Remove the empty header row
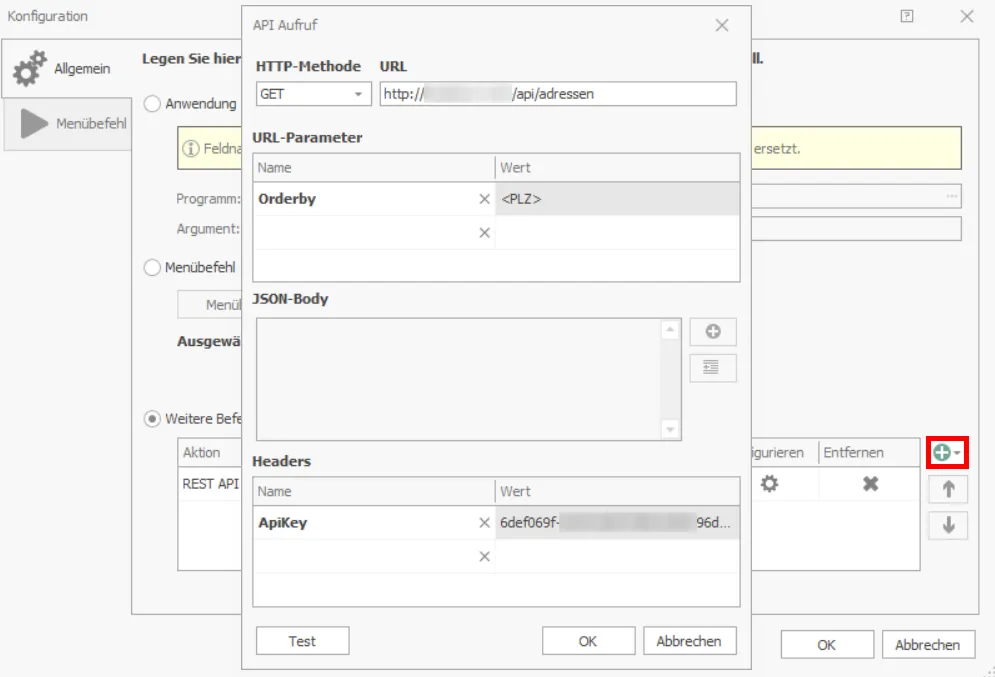This screenshot has width=995, height=677. [484, 556]
